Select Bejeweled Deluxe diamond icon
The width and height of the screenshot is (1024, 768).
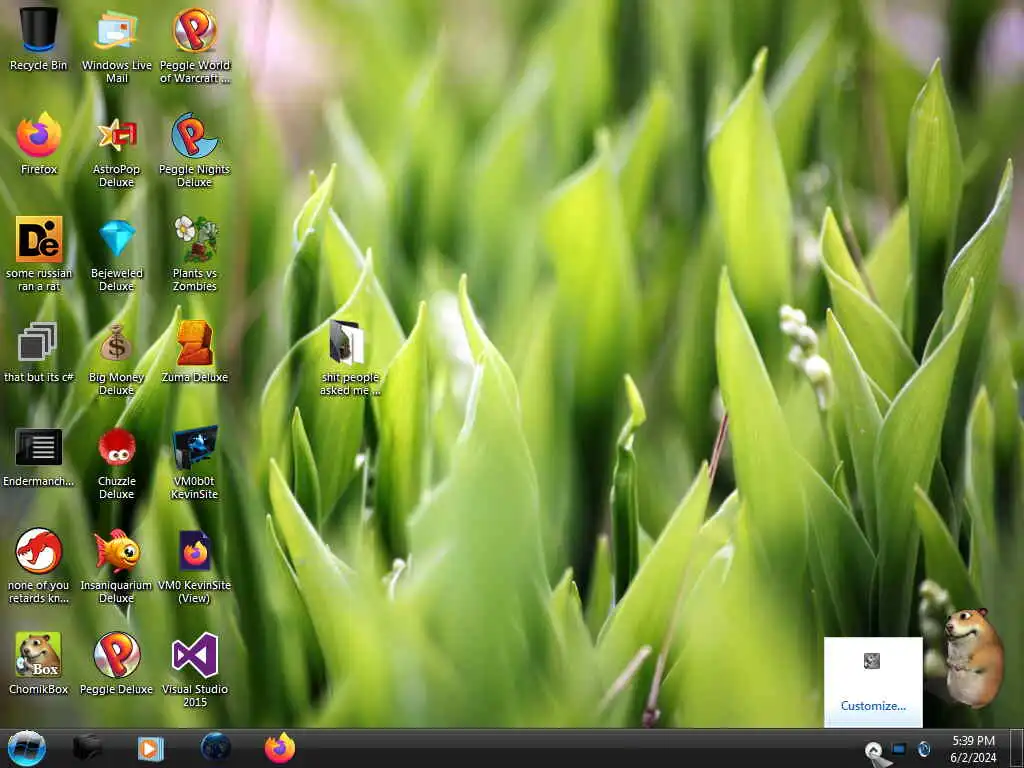[x=116, y=253]
